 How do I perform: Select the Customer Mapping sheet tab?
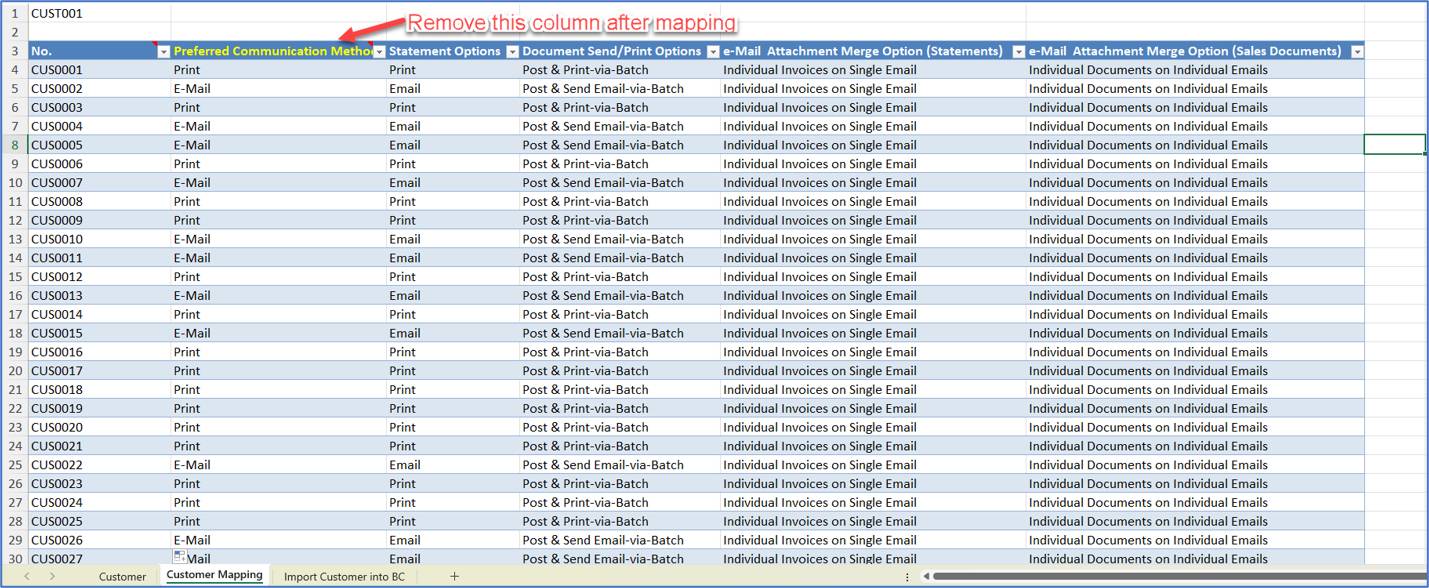click(x=214, y=575)
